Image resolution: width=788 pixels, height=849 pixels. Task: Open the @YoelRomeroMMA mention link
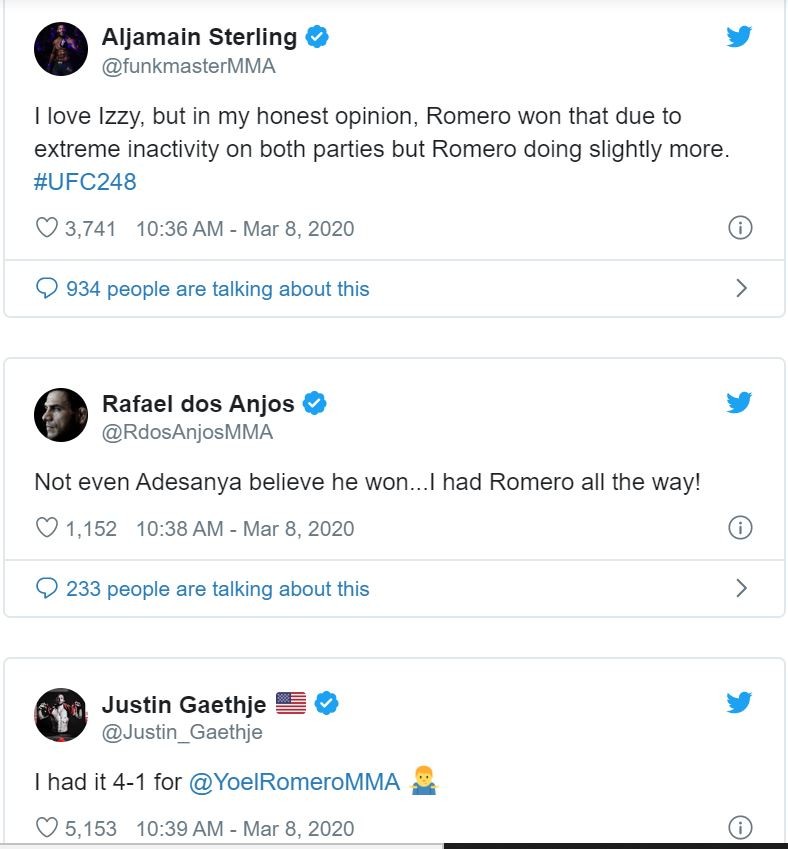pos(294,782)
